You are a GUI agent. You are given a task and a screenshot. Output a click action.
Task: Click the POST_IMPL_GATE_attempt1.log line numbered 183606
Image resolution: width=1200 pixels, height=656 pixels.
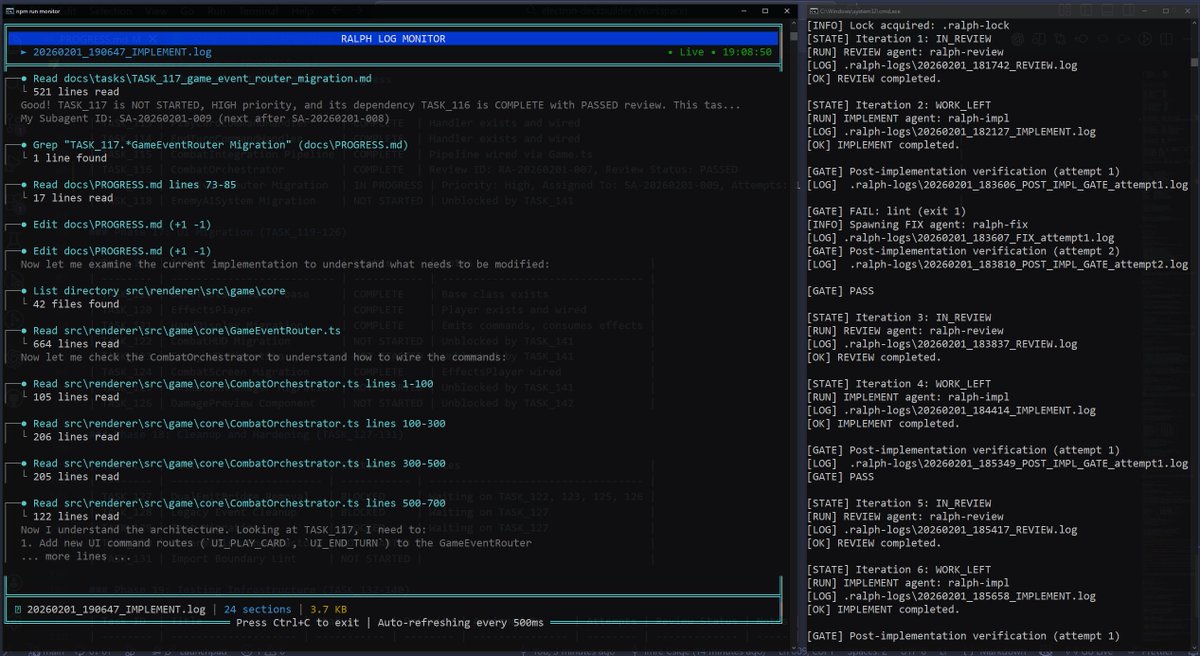pyautogui.click(x=997, y=184)
